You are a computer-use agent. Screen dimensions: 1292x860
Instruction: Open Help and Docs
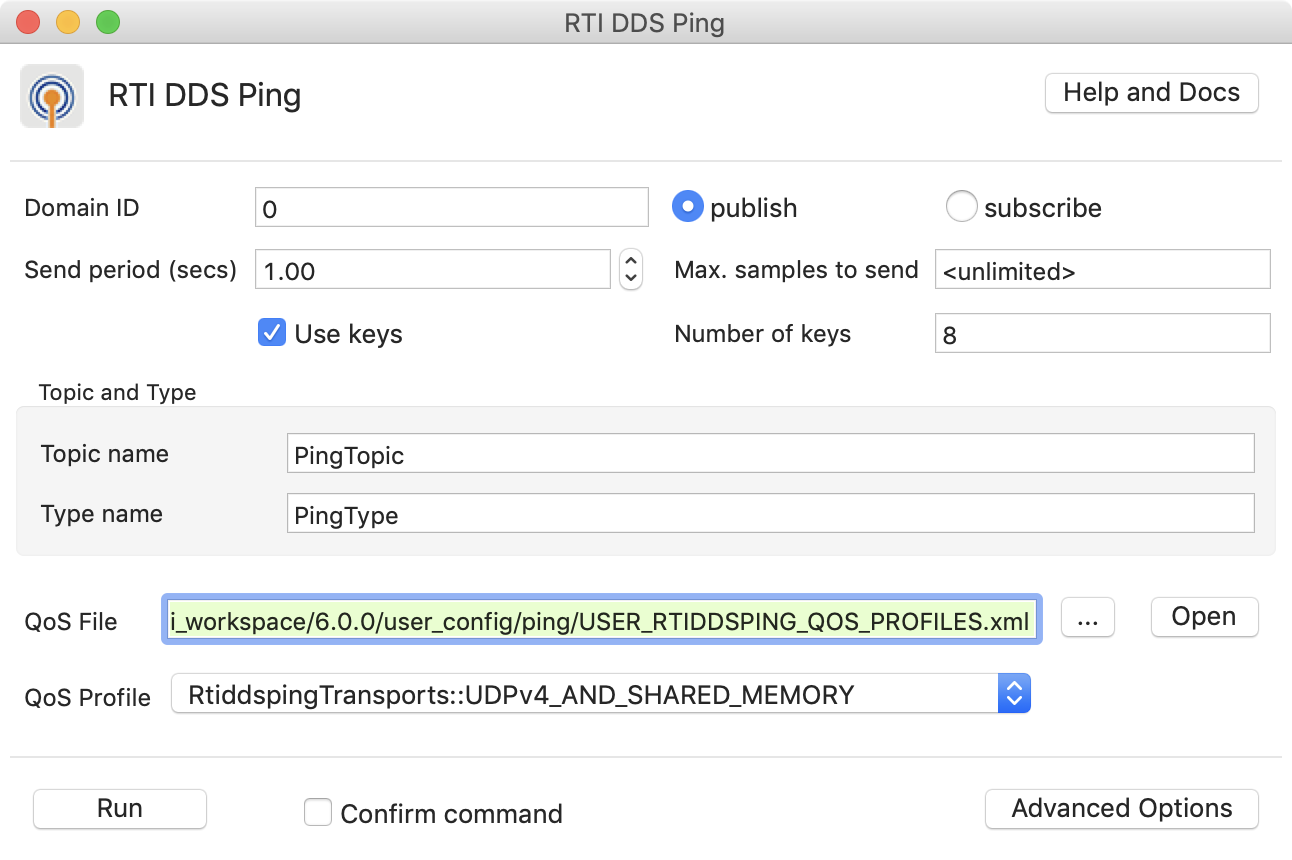click(1150, 92)
